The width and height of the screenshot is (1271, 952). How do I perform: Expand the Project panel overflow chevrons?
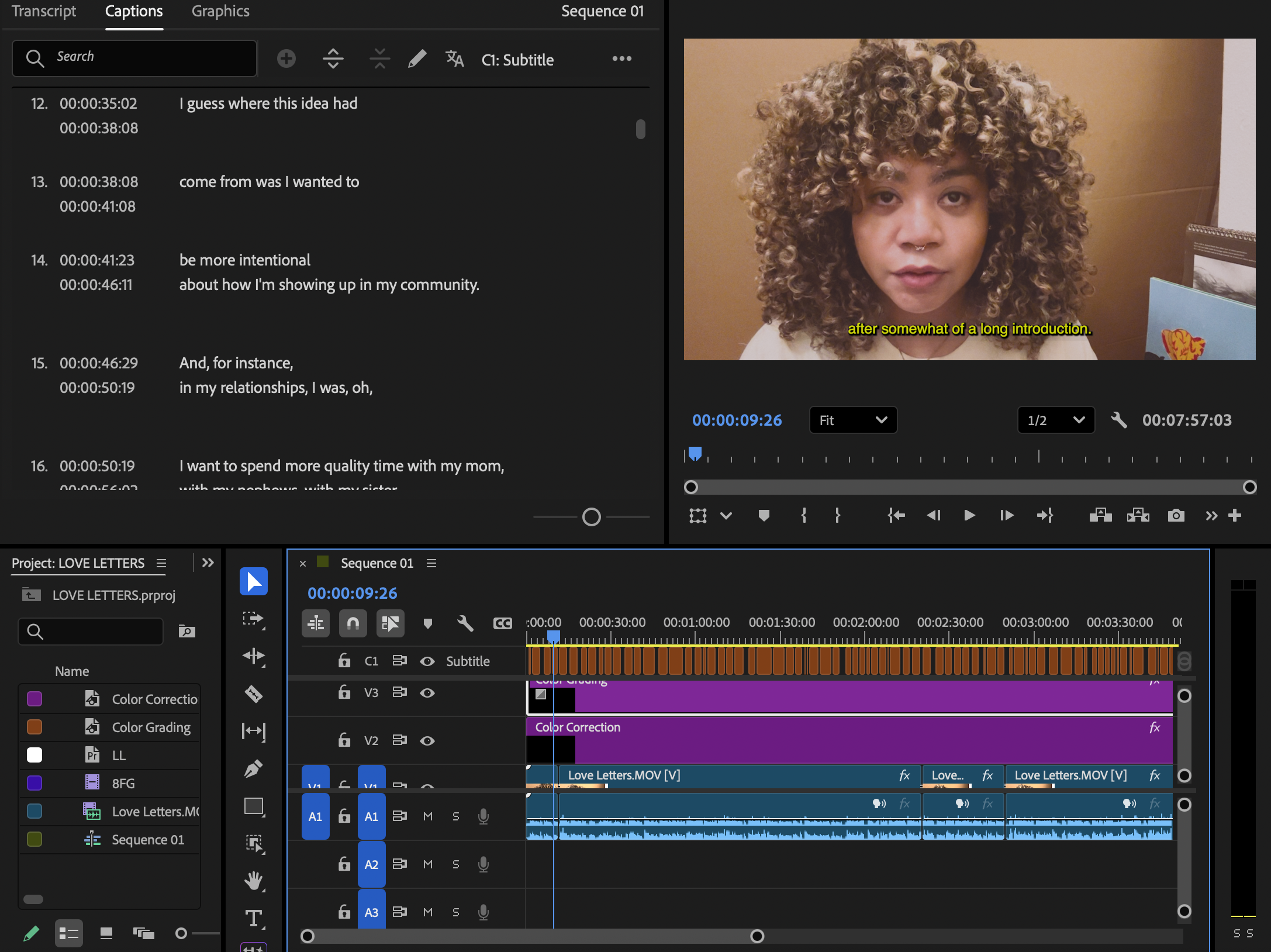point(208,563)
